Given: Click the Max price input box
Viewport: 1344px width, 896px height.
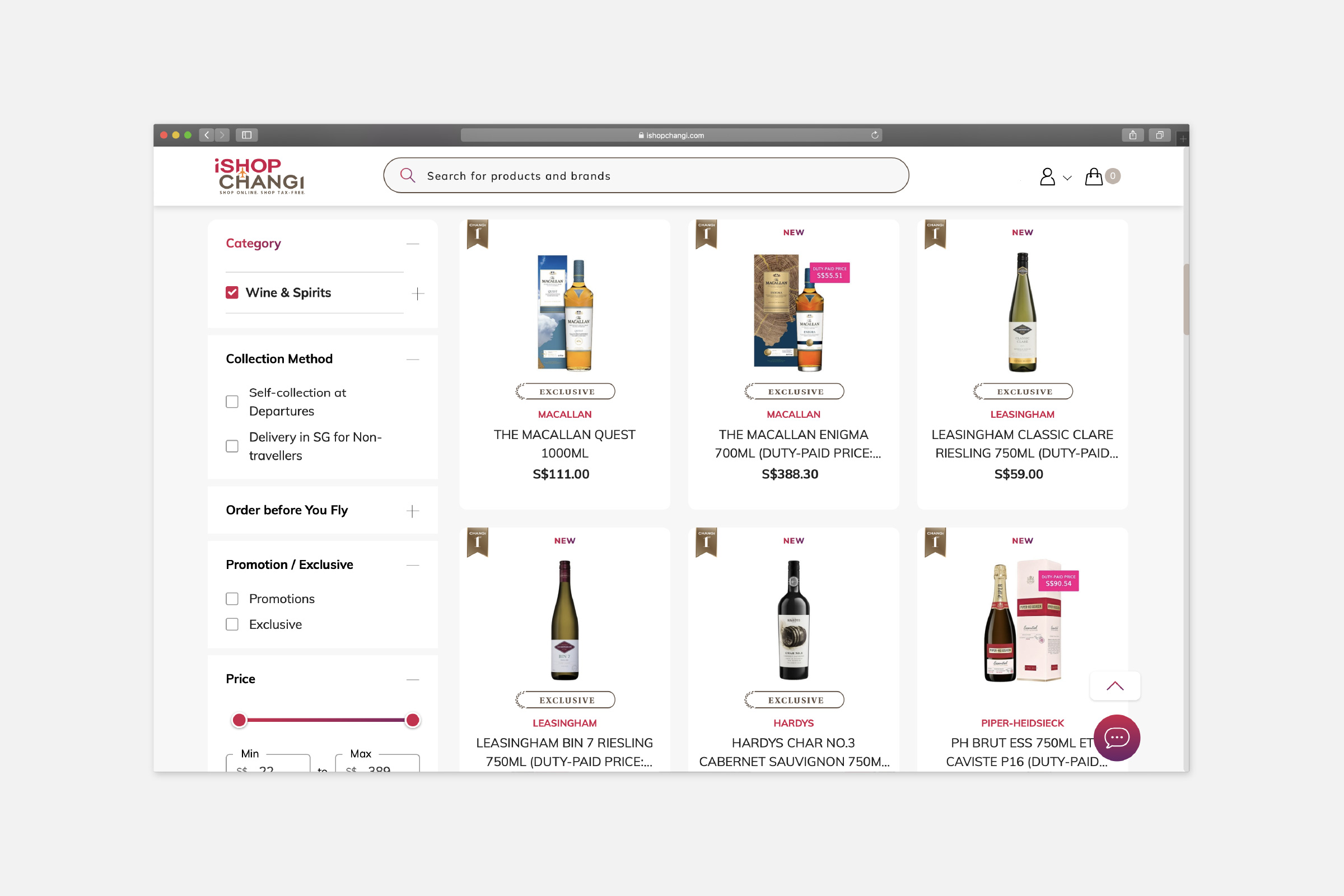Looking at the screenshot, I should coord(377,763).
